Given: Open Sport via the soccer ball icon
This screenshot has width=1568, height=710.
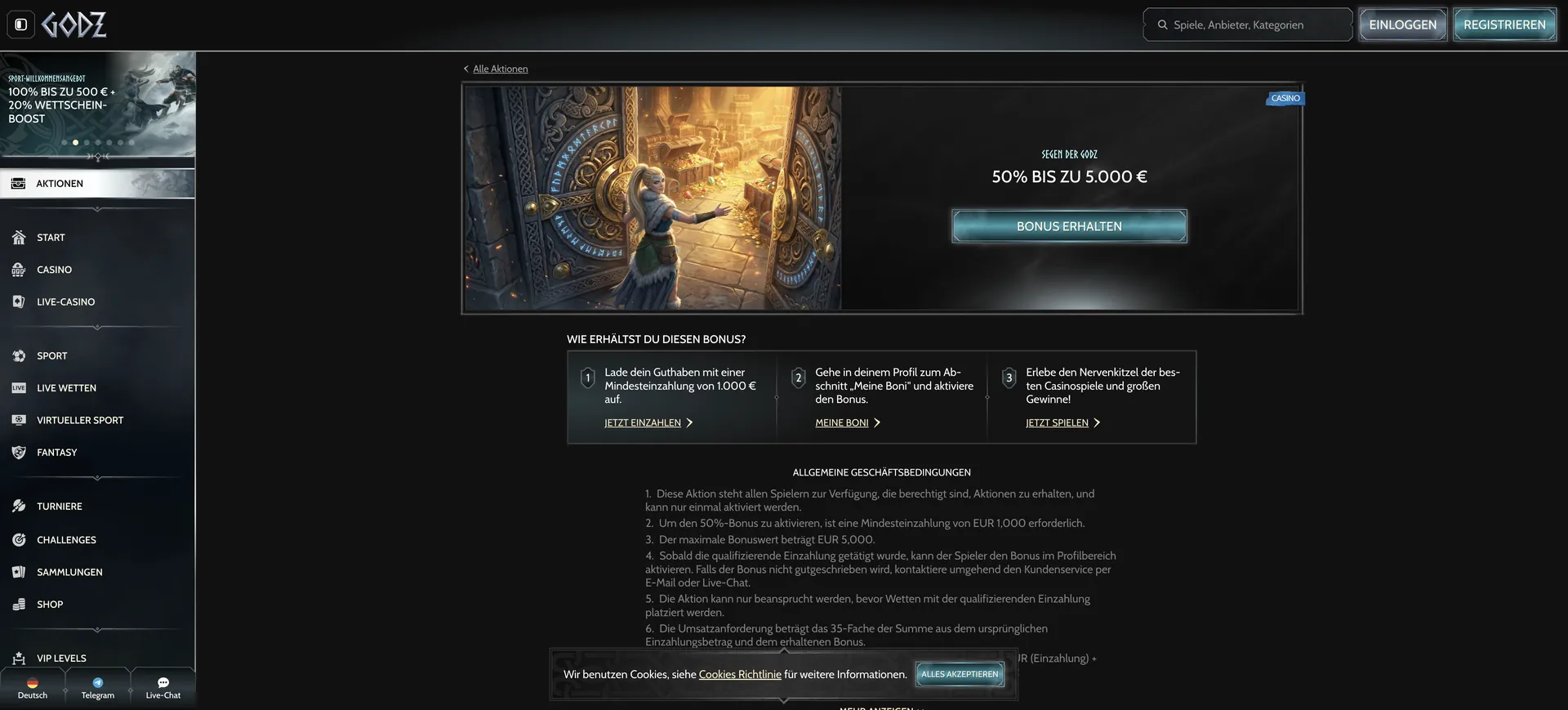Looking at the screenshot, I should (19, 356).
